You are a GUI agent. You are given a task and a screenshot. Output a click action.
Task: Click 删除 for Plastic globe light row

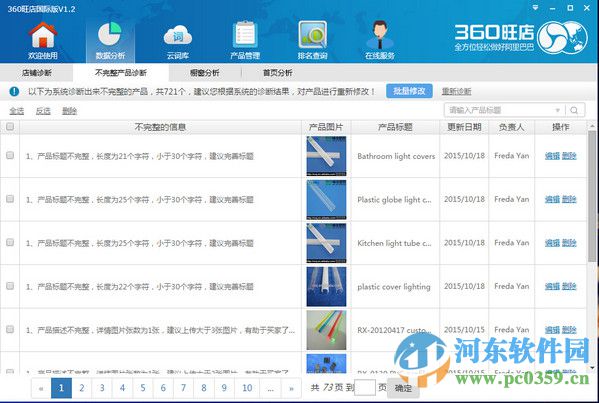point(569,199)
